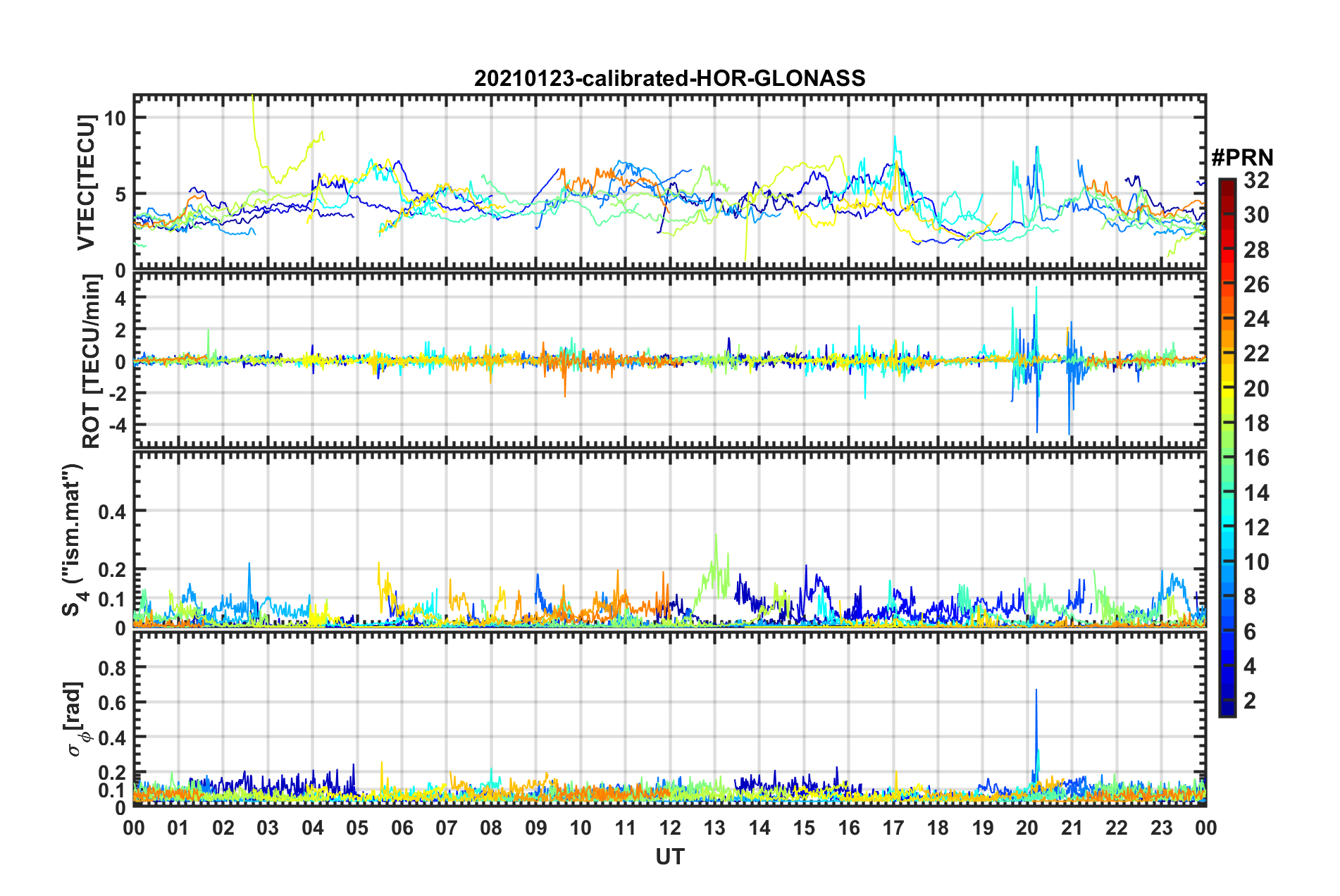Select the UT axis tick label 11
This screenshot has height=896, width=1340.
click(x=626, y=827)
